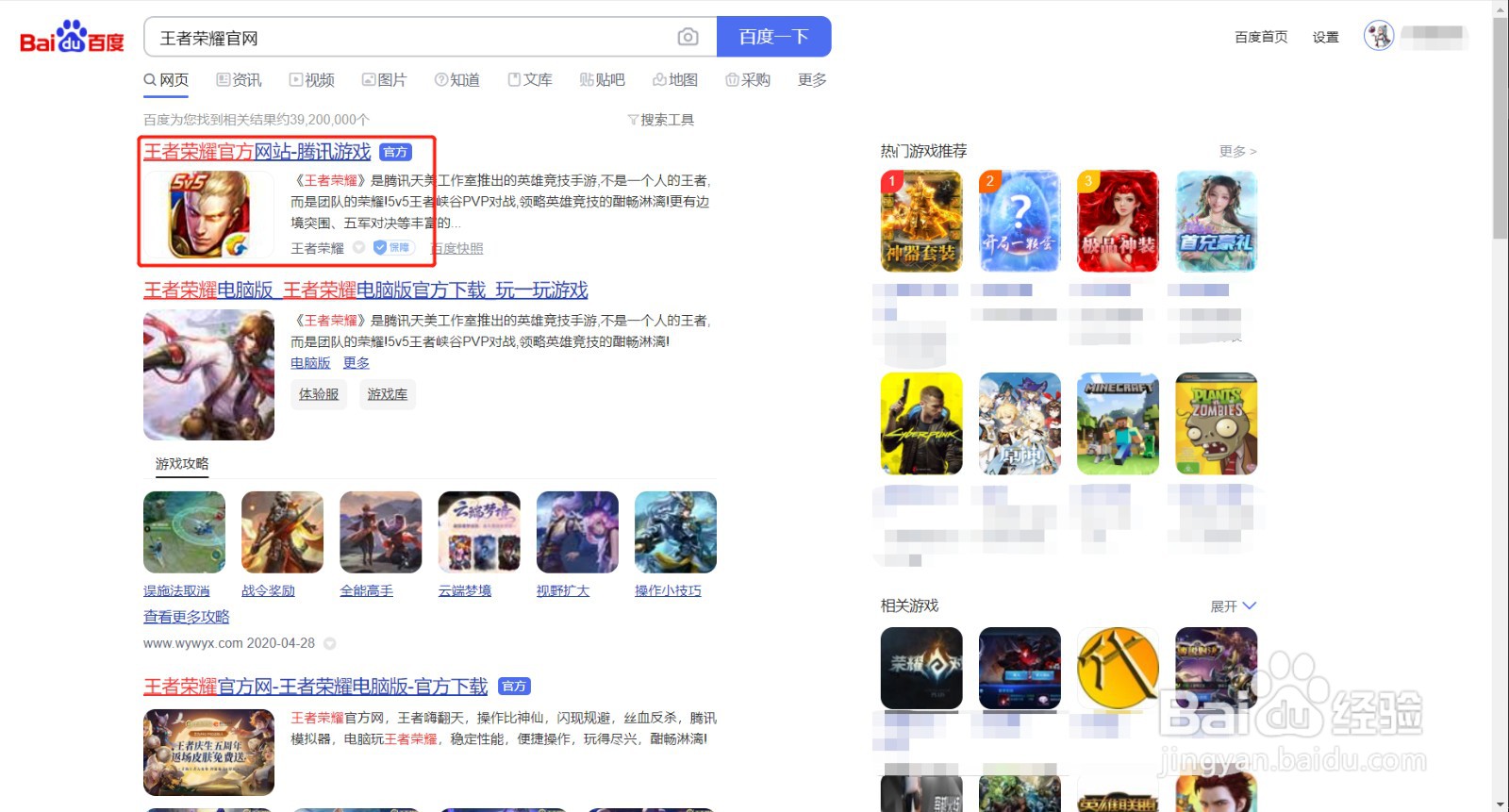1509x812 pixels.
Task: Open the first 荣耀 related game icon
Action: point(921,669)
